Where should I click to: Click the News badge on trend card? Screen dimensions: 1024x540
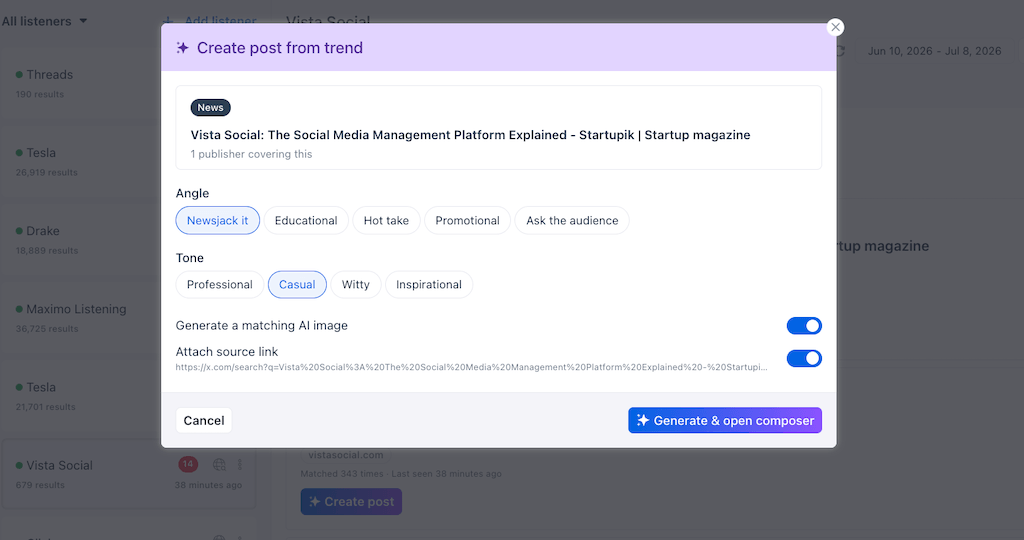[210, 108]
